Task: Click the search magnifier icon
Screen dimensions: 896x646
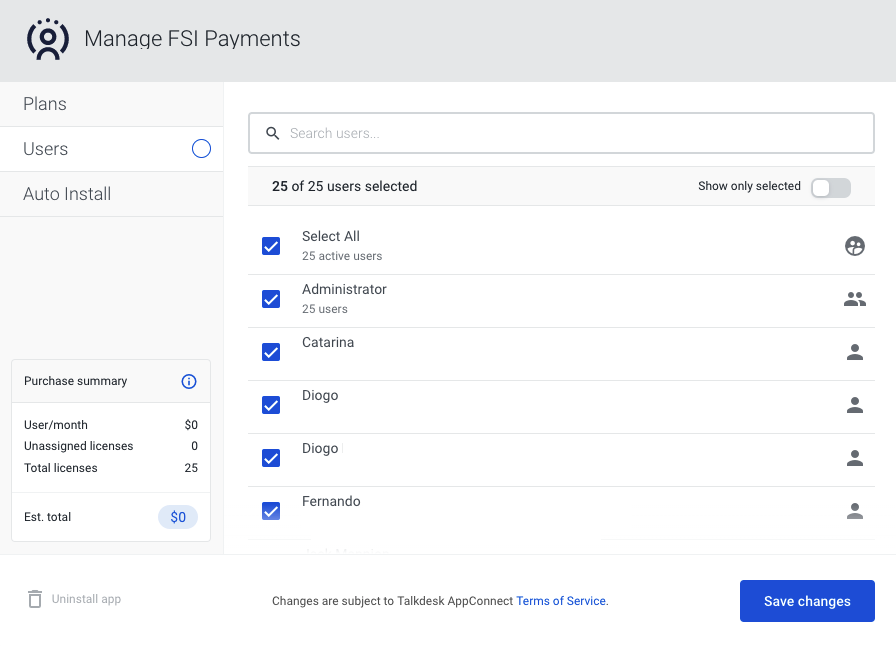Action: click(273, 133)
